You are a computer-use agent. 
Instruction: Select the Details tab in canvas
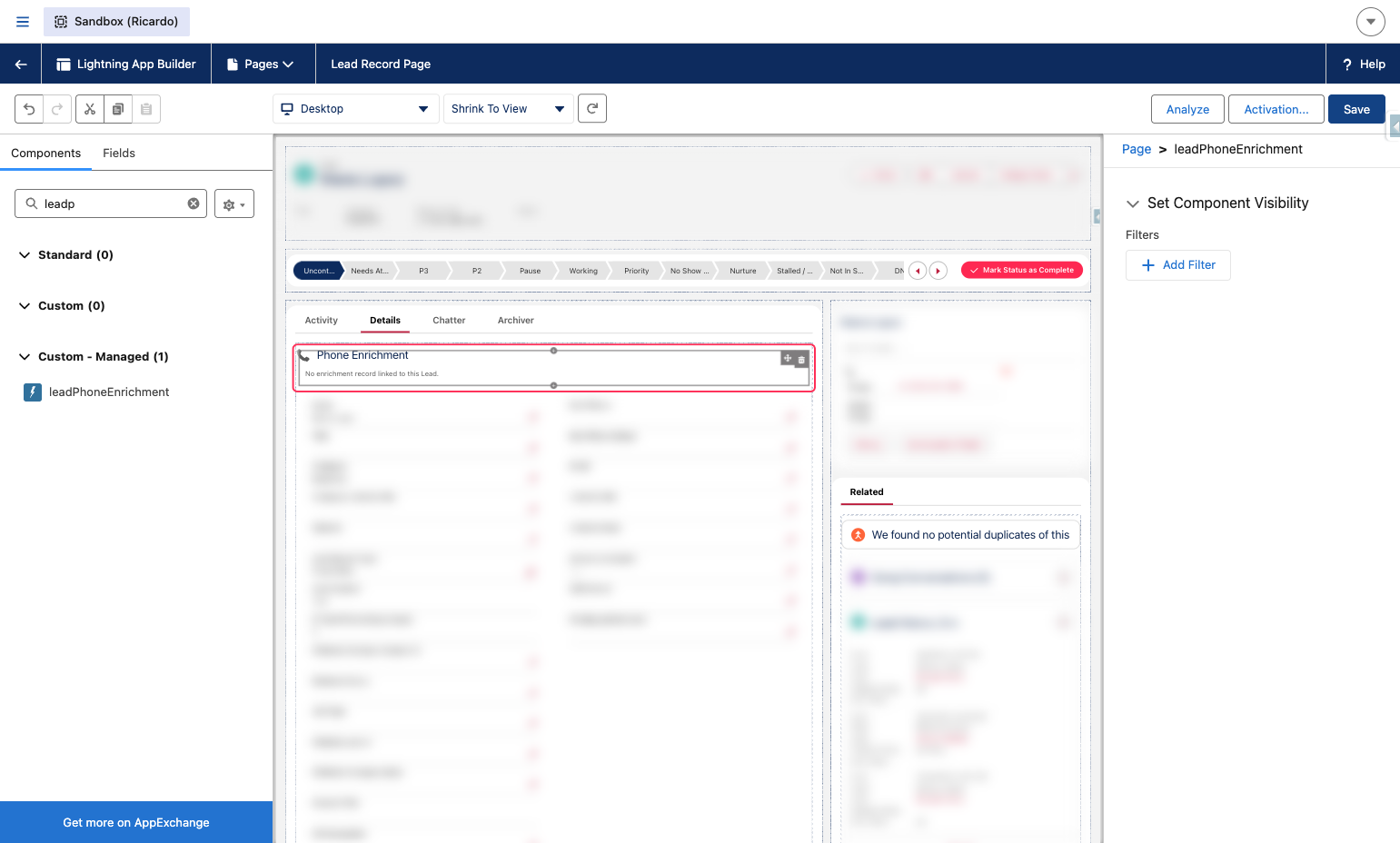[385, 321]
